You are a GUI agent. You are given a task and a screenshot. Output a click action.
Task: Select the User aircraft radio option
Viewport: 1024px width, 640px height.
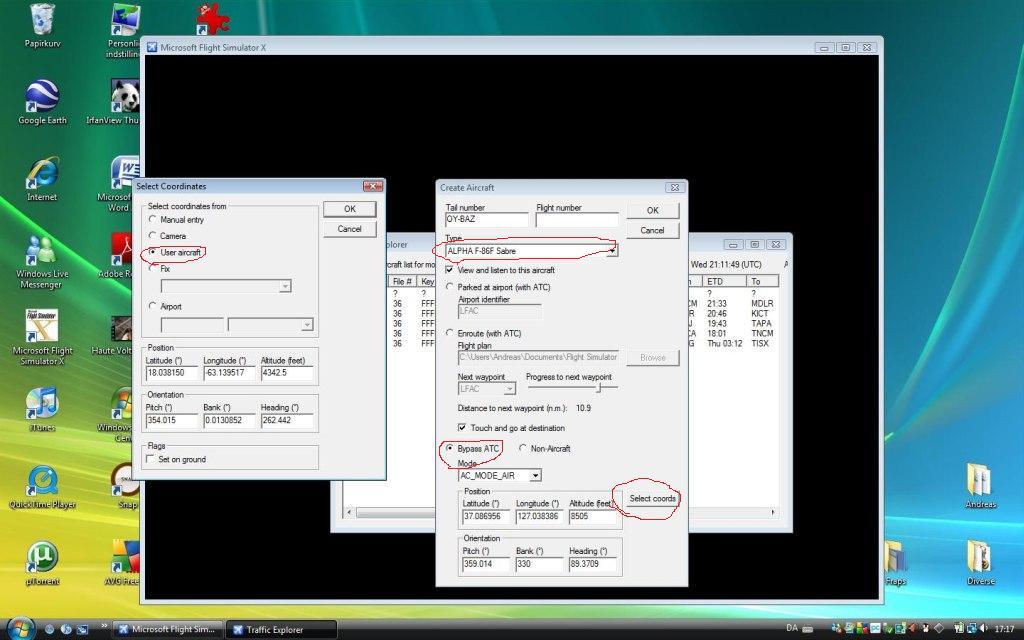[x=153, y=253]
